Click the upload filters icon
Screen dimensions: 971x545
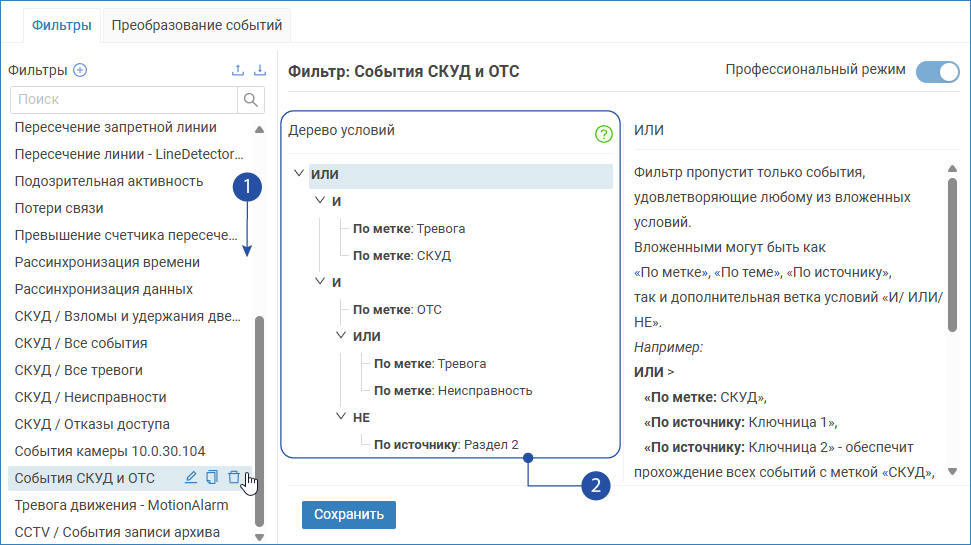tap(237, 70)
